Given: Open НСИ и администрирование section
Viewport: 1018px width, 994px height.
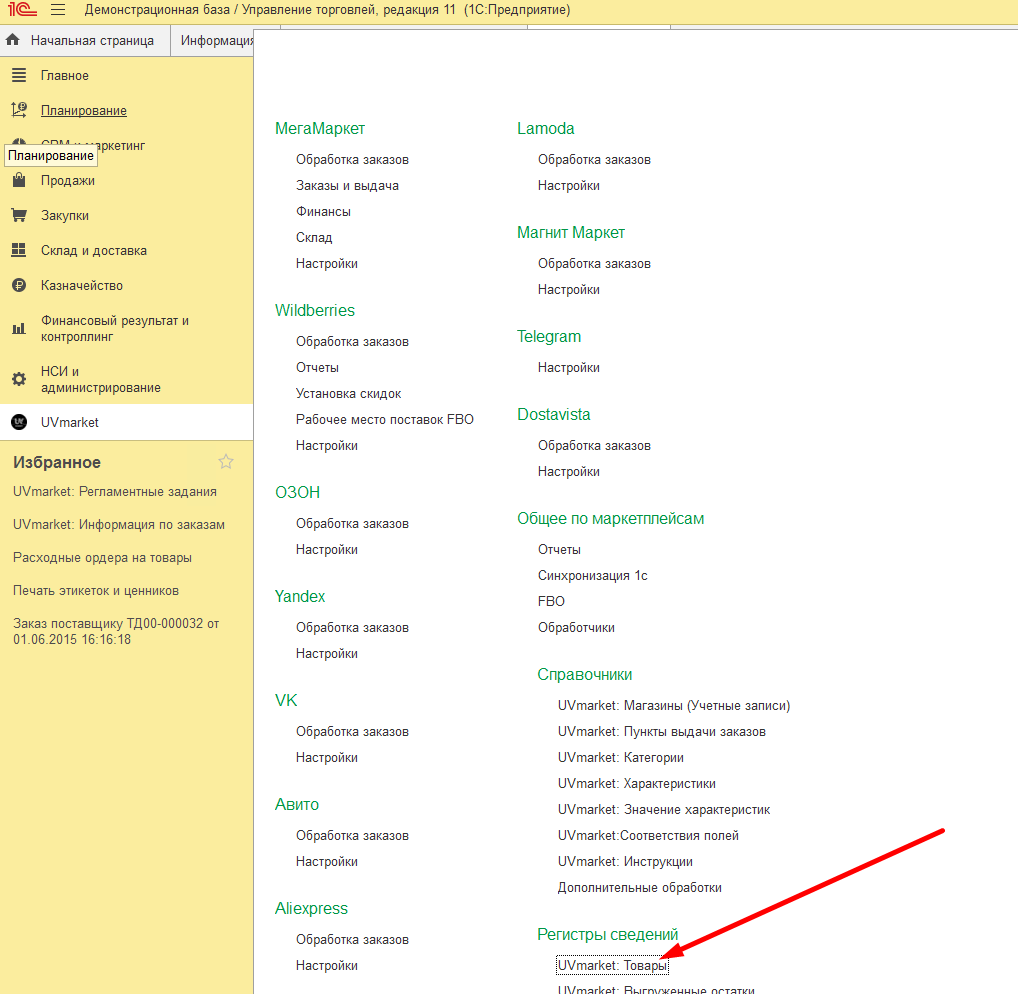Looking at the screenshot, I should pyautogui.click(x=101, y=379).
